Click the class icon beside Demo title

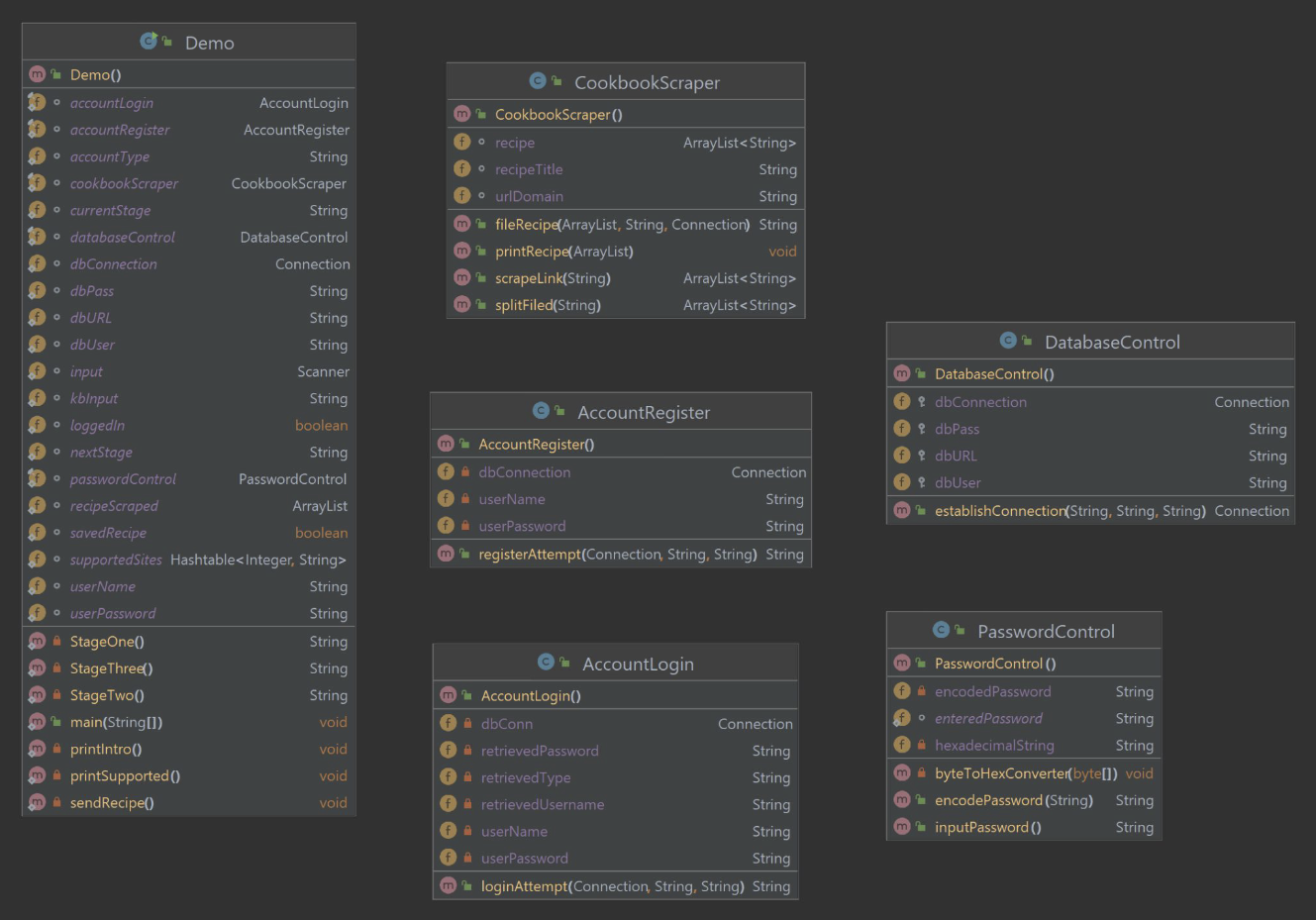pyautogui.click(x=149, y=41)
